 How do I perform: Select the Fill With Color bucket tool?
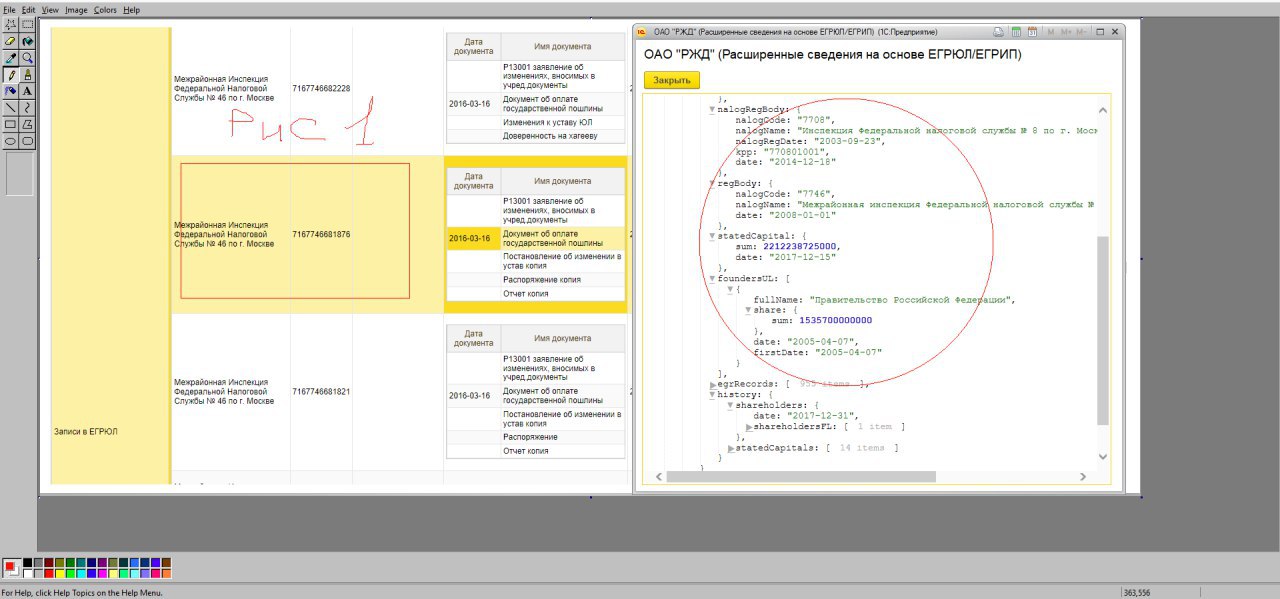27,41
